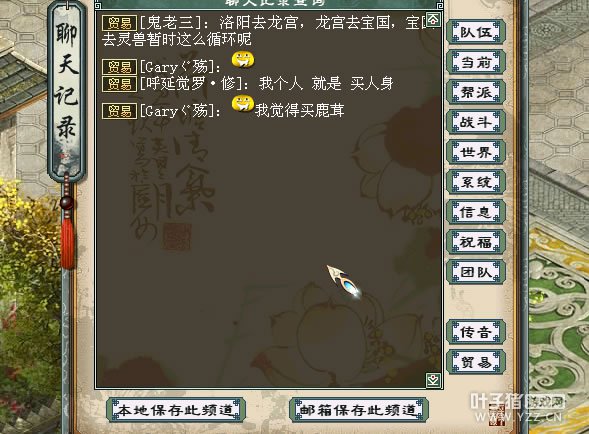Click the 贸易 tag before 鬼老三's message
589x434 pixels.
[x=119, y=23]
